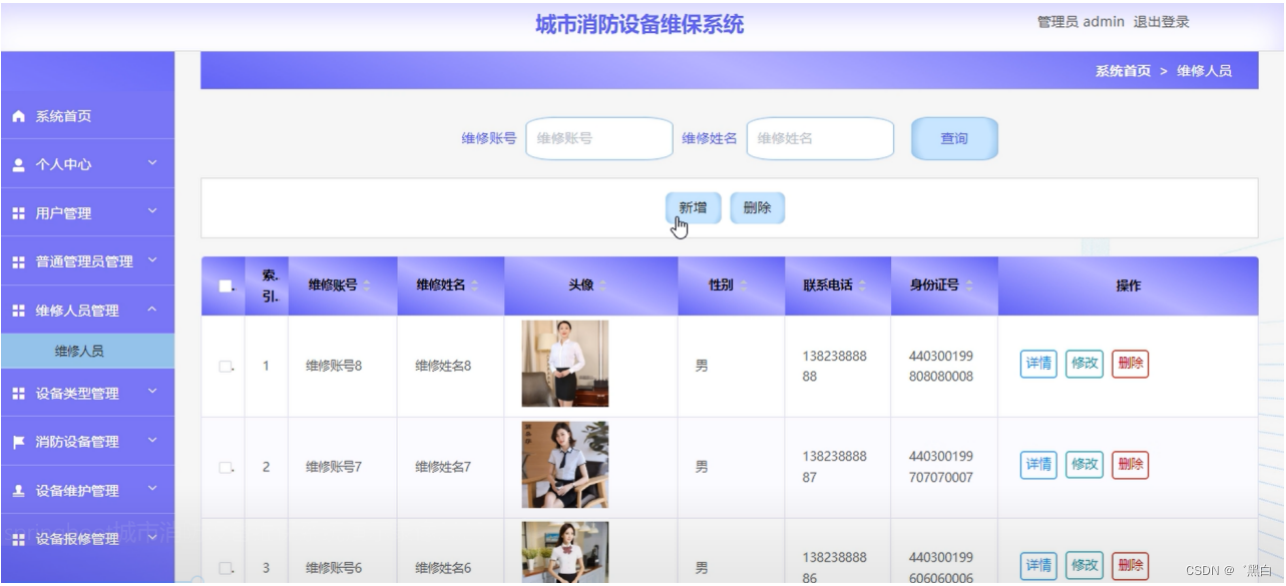This screenshot has width=1286, height=586.
Task: Open the avatar photo for 维修姓名7
Action: pyautogui.click(x=565, y=465)
